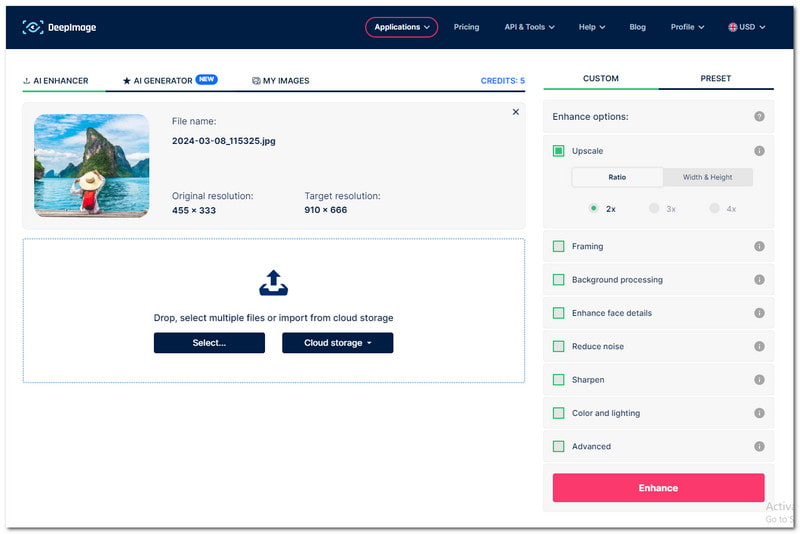
Task: Select the 2x upscale ratio radio
Action: click(x=594, y=209)
